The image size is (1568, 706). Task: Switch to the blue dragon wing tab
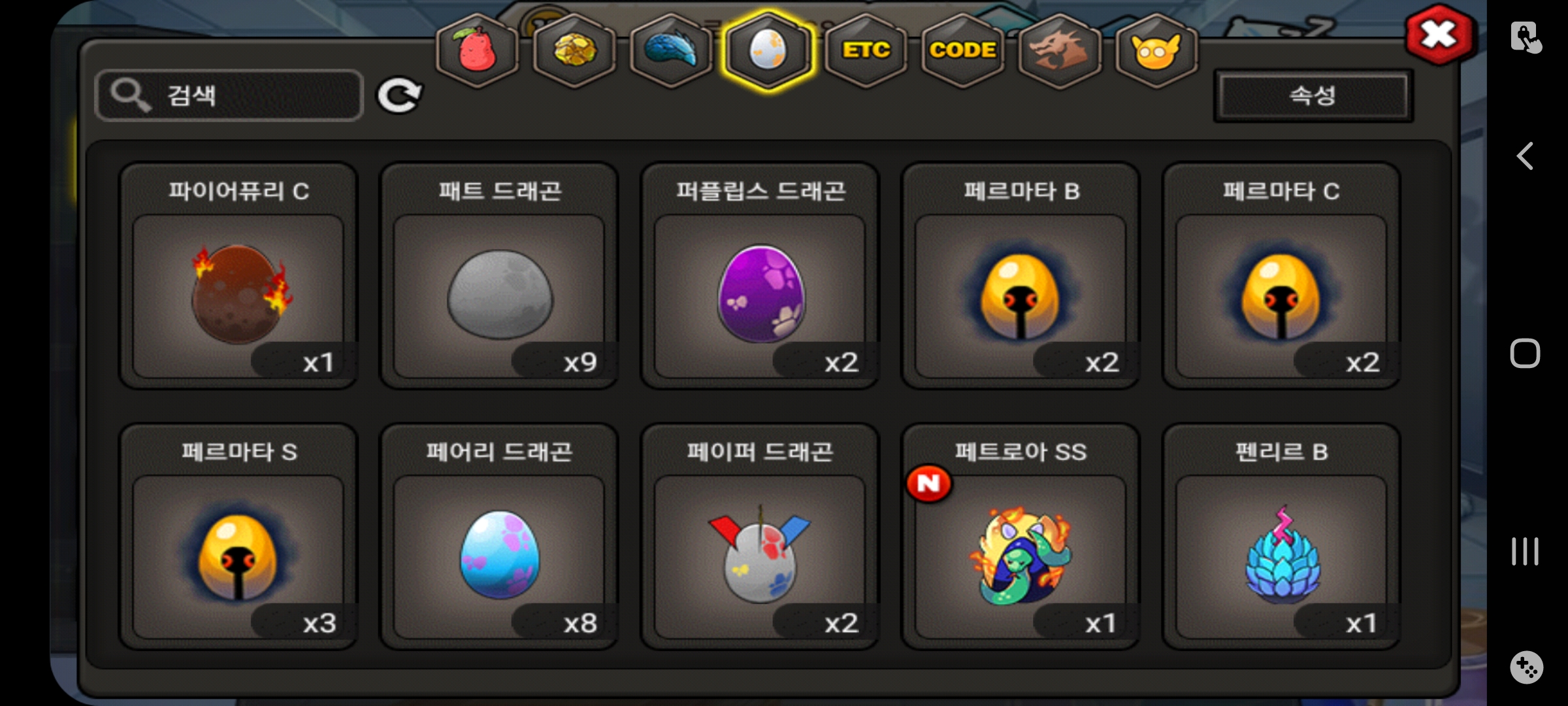coord(671,50)
